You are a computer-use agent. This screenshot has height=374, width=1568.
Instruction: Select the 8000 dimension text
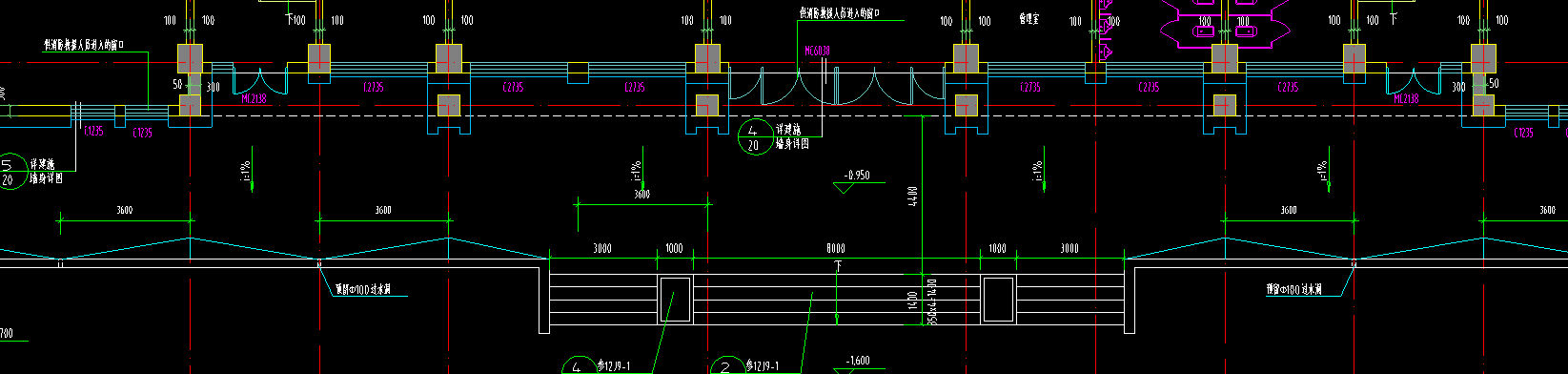click(836, 248)
